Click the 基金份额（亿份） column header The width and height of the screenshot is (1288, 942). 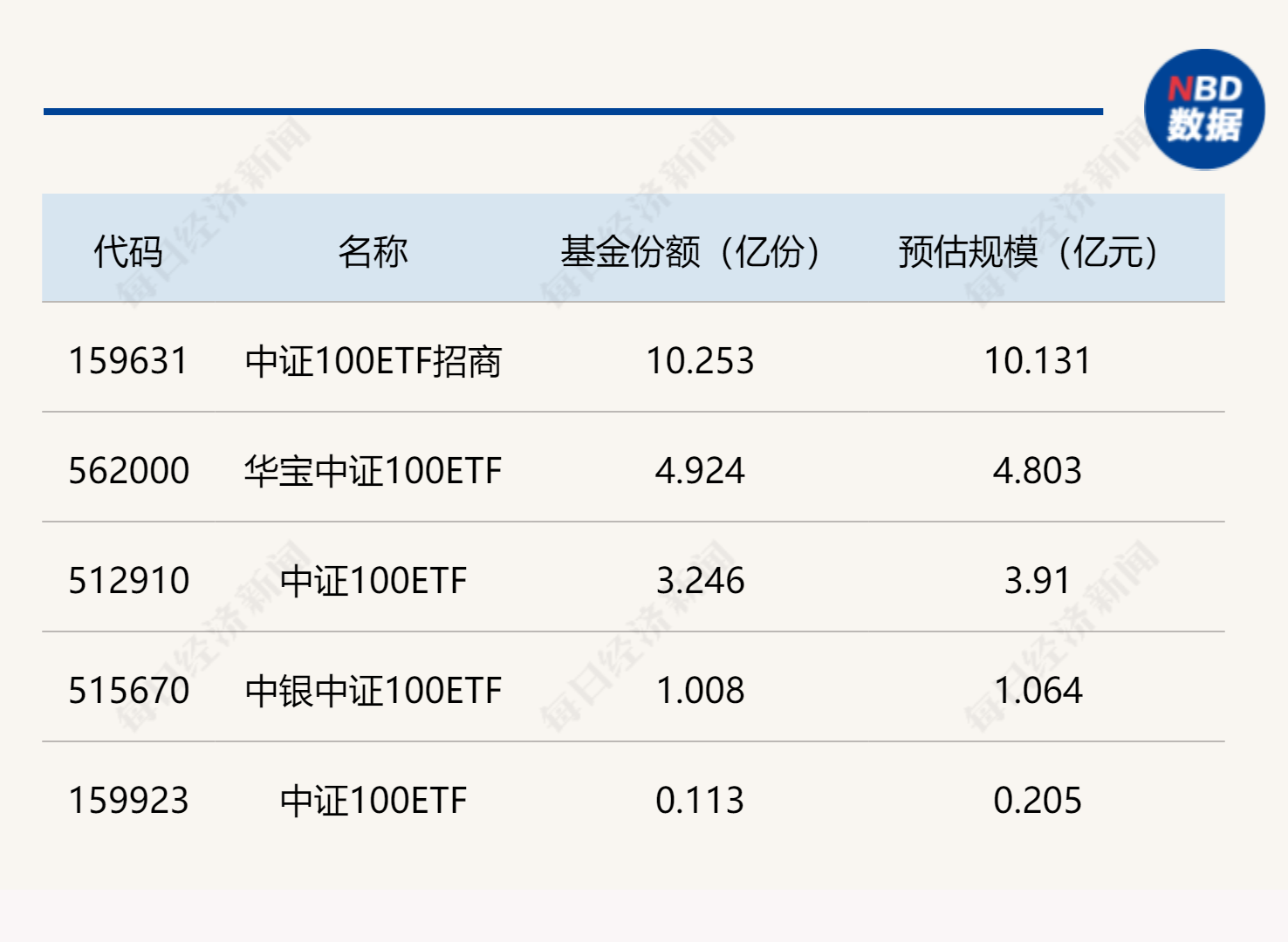690,252
